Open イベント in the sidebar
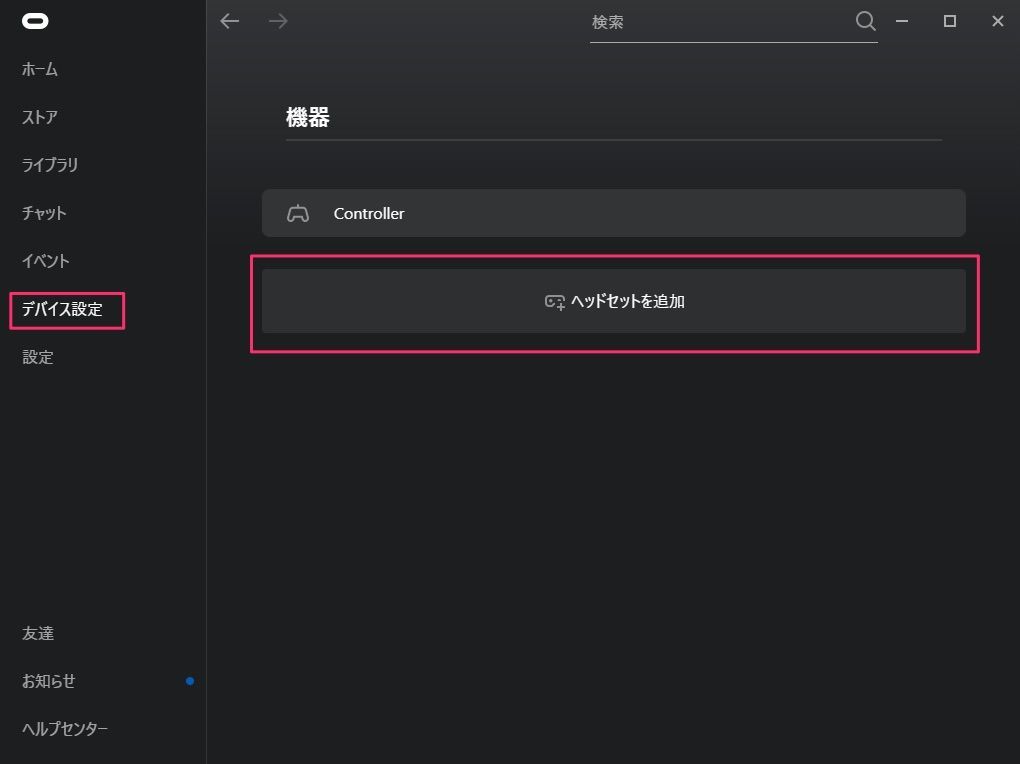Image resolution: width=1020 pixels, height=764 pixels. click(46, 261)
